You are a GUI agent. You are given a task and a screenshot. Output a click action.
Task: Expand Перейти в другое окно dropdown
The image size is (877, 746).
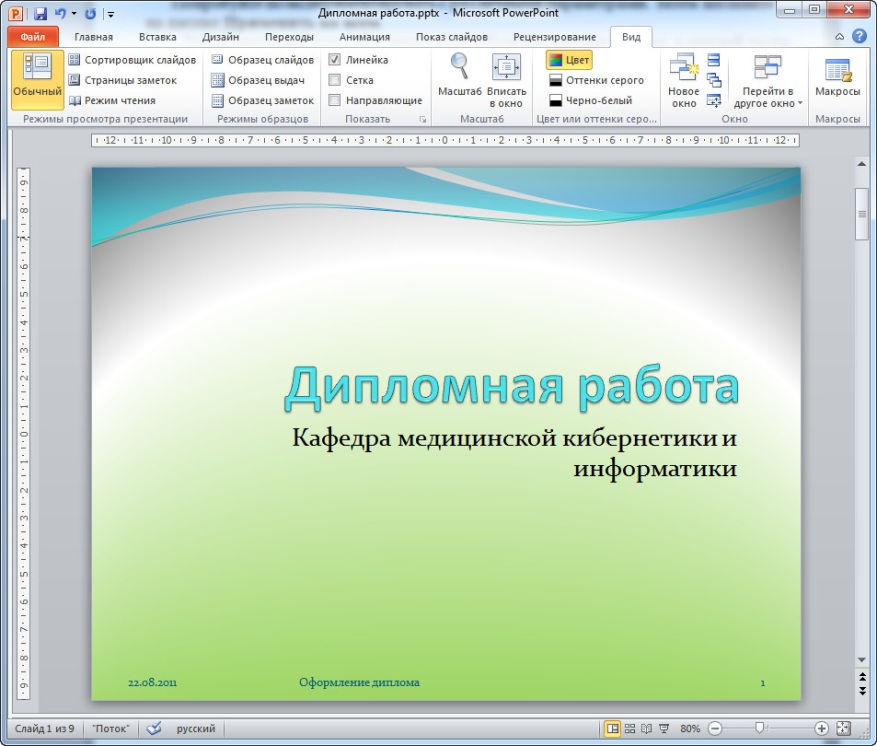[x=768, y=80]
